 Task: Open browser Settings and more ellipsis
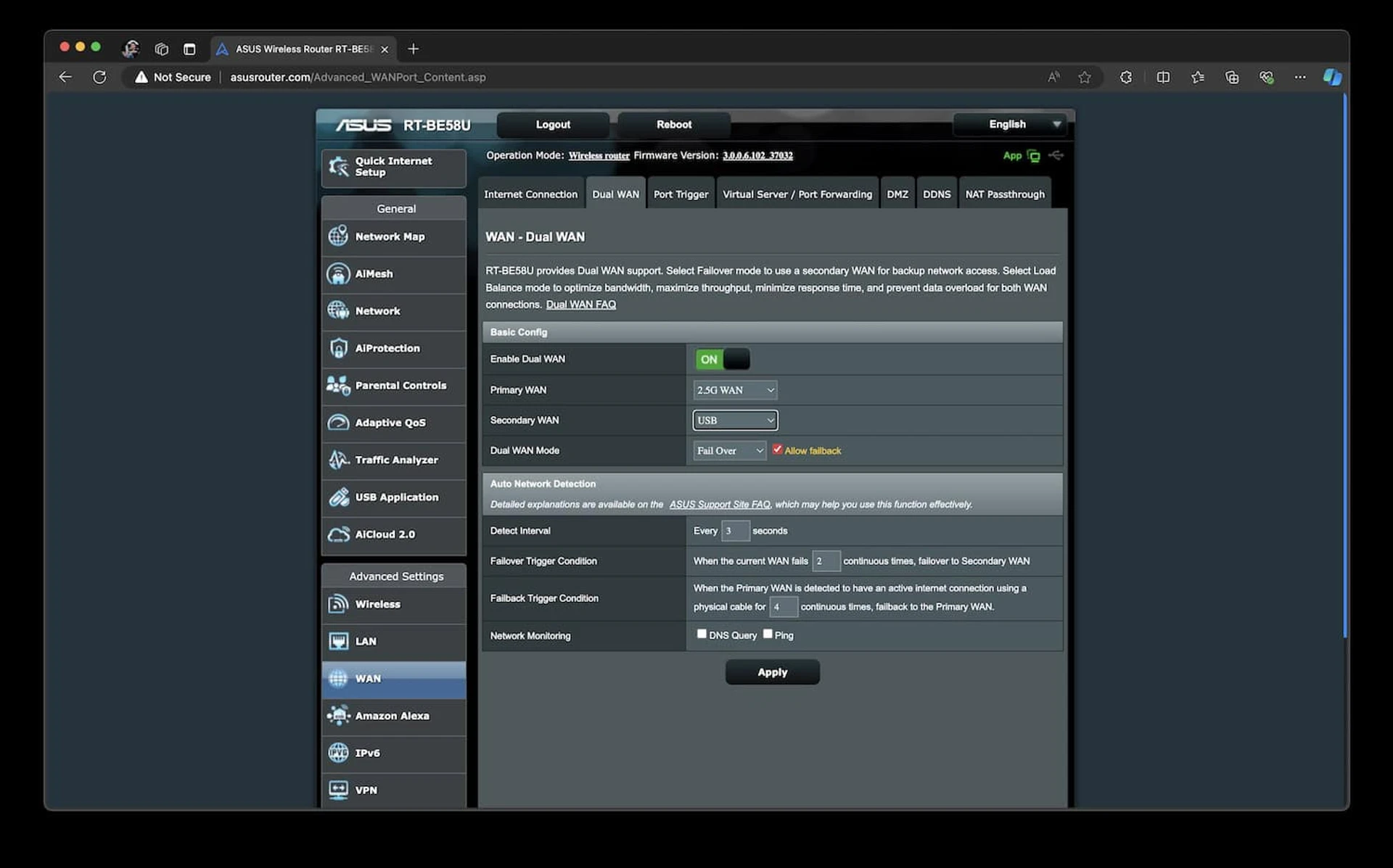point(1300,77)
